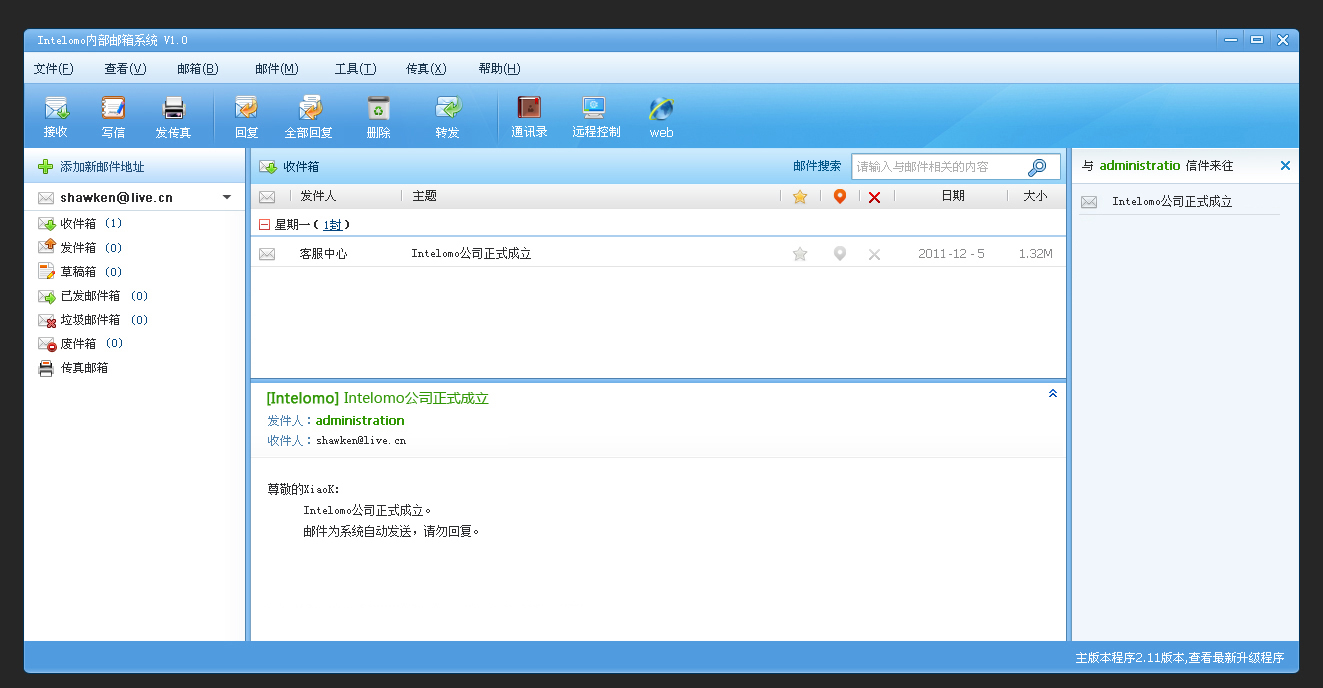The width and height of the screenshot is (1323, 688).
Task: Click the administration sender name in preview
Action: pos(360,420)
